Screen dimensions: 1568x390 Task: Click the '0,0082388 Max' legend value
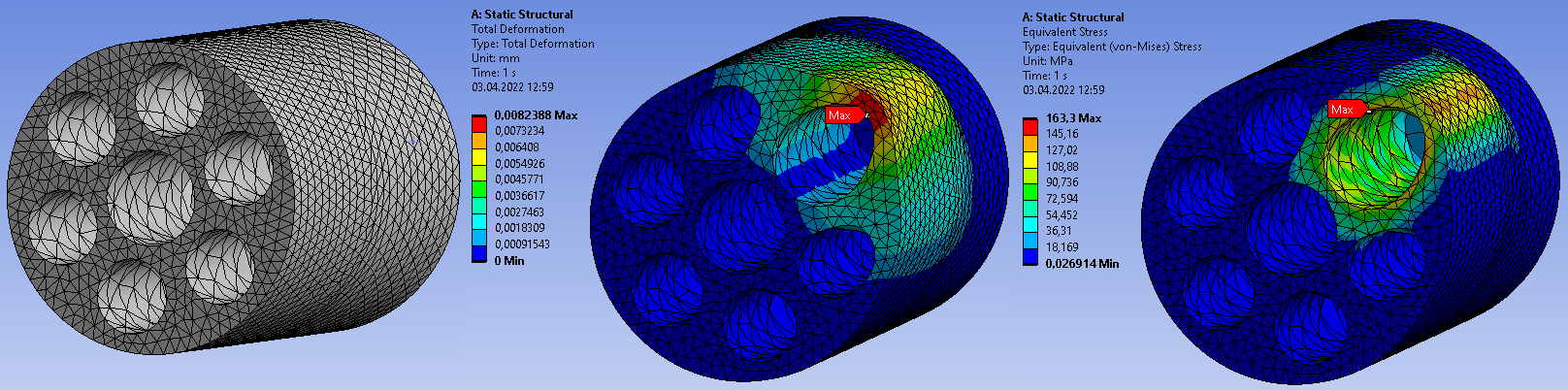[x=536, y=115]
